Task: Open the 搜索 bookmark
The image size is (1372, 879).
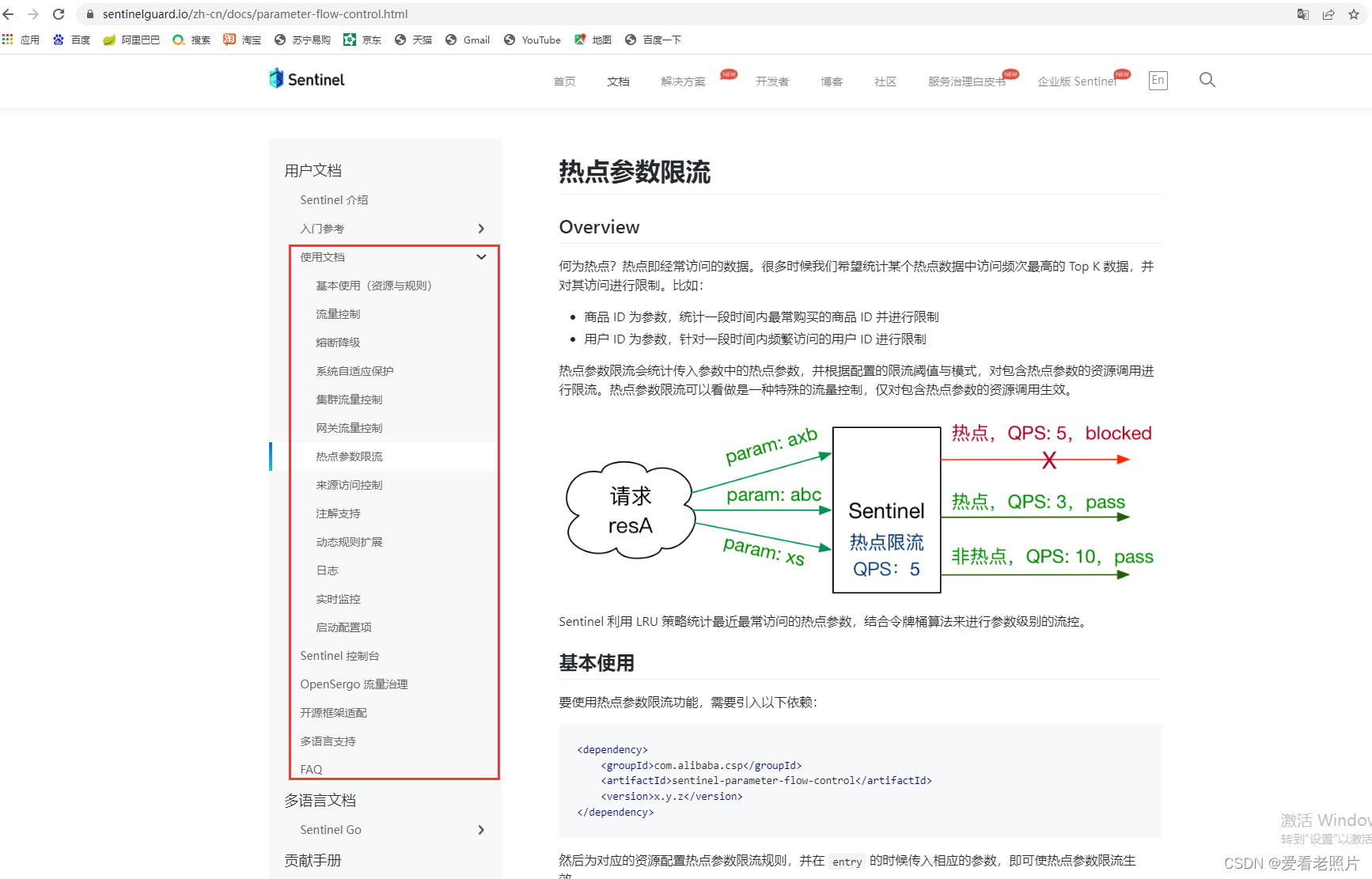Action: [191, 40]
